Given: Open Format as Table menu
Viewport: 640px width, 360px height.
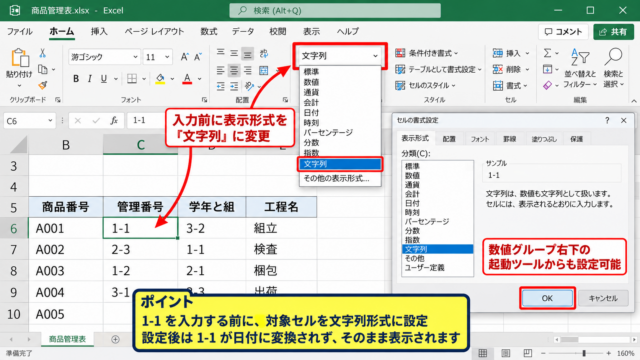Looking at the screenshot, I should coord(438,69).
